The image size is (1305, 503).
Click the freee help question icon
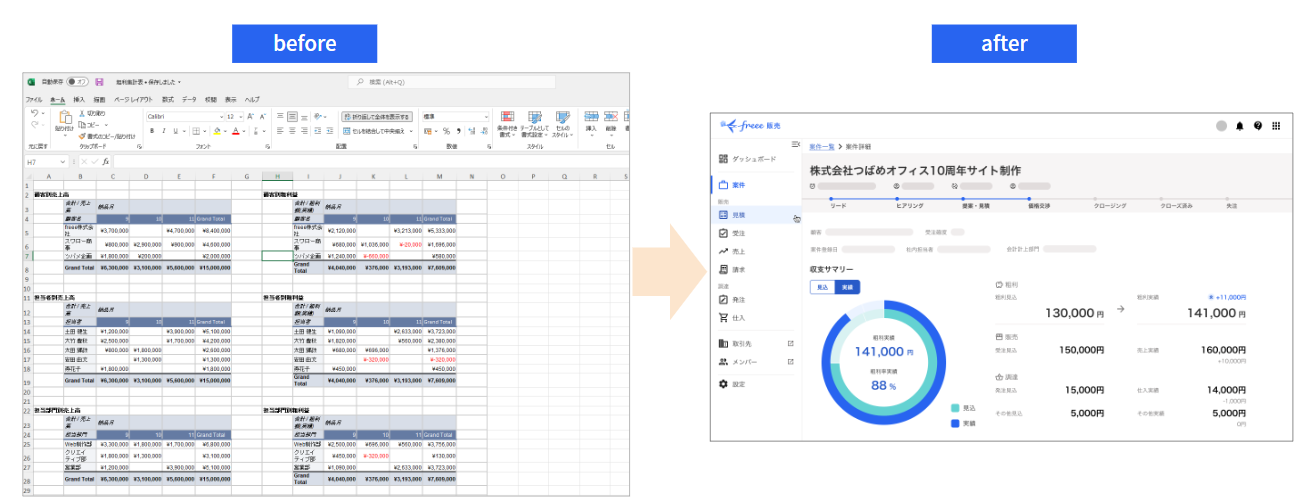click(x=1258, y=126)
